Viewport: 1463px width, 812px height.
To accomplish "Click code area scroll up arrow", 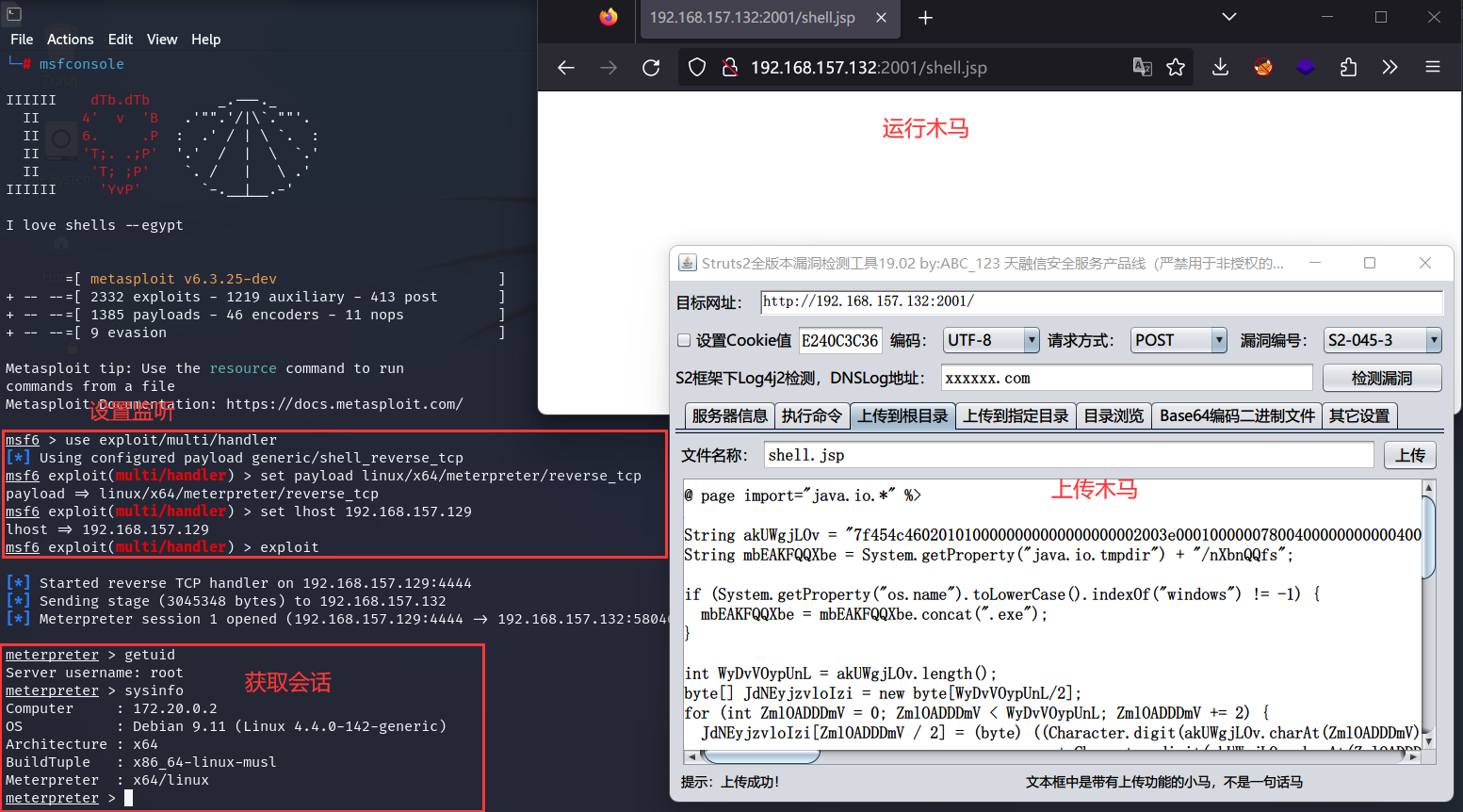I will pos(1428,488).
